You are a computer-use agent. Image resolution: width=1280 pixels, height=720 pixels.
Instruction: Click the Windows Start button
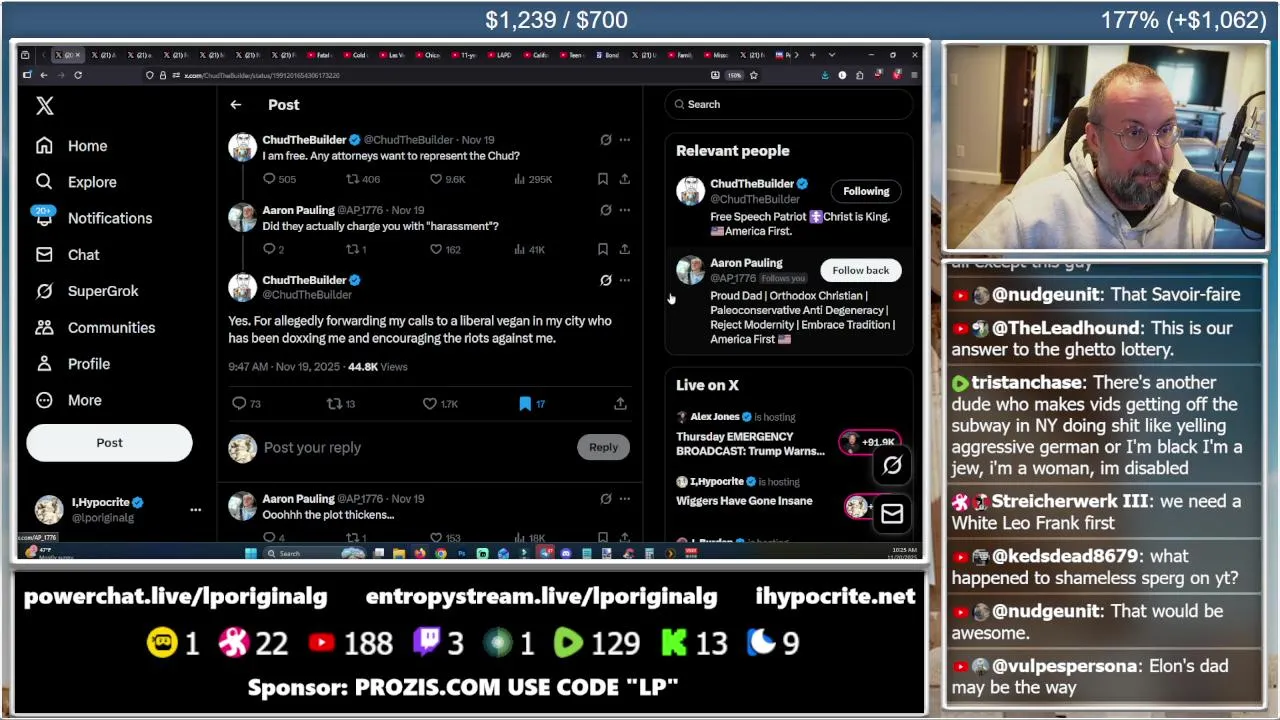coord(250,553)
